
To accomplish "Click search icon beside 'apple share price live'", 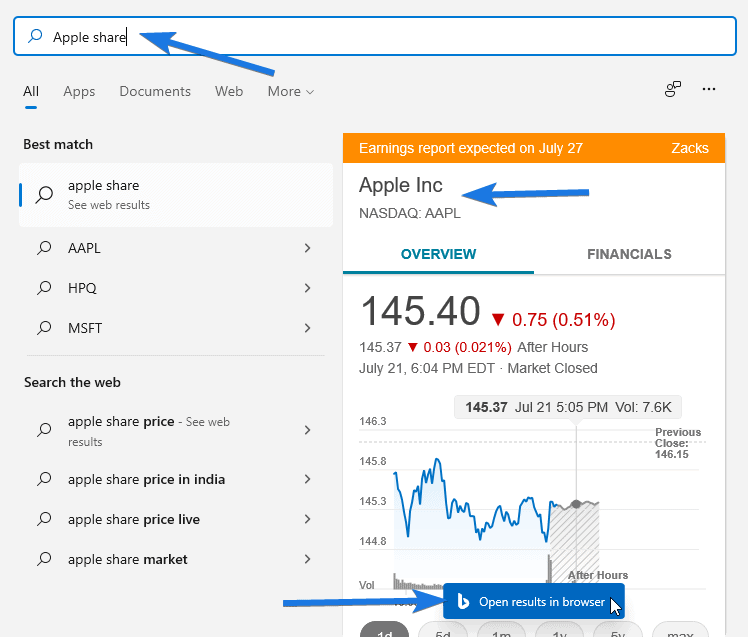I will [44, 519].
